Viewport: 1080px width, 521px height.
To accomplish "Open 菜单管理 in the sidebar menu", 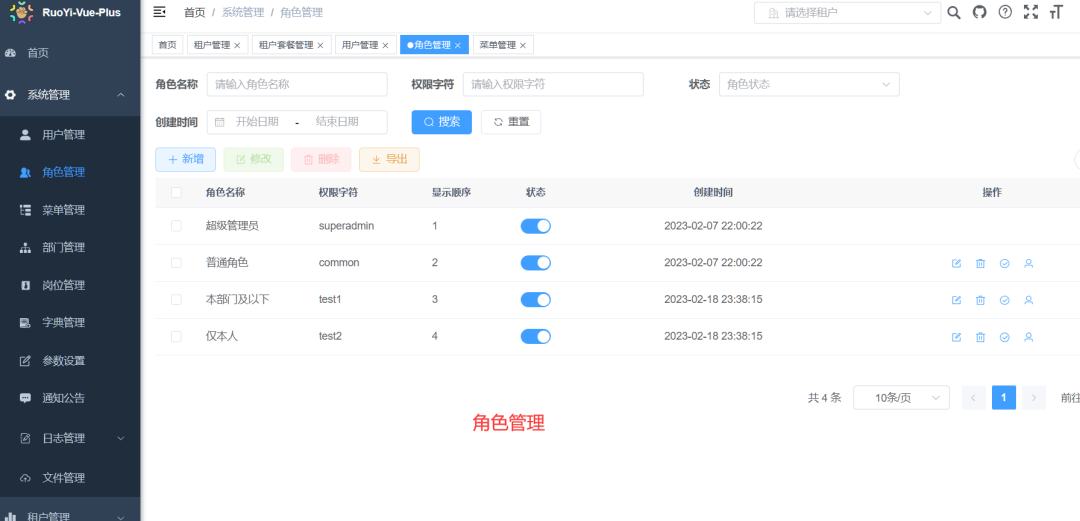I will [x=63, y=210].
